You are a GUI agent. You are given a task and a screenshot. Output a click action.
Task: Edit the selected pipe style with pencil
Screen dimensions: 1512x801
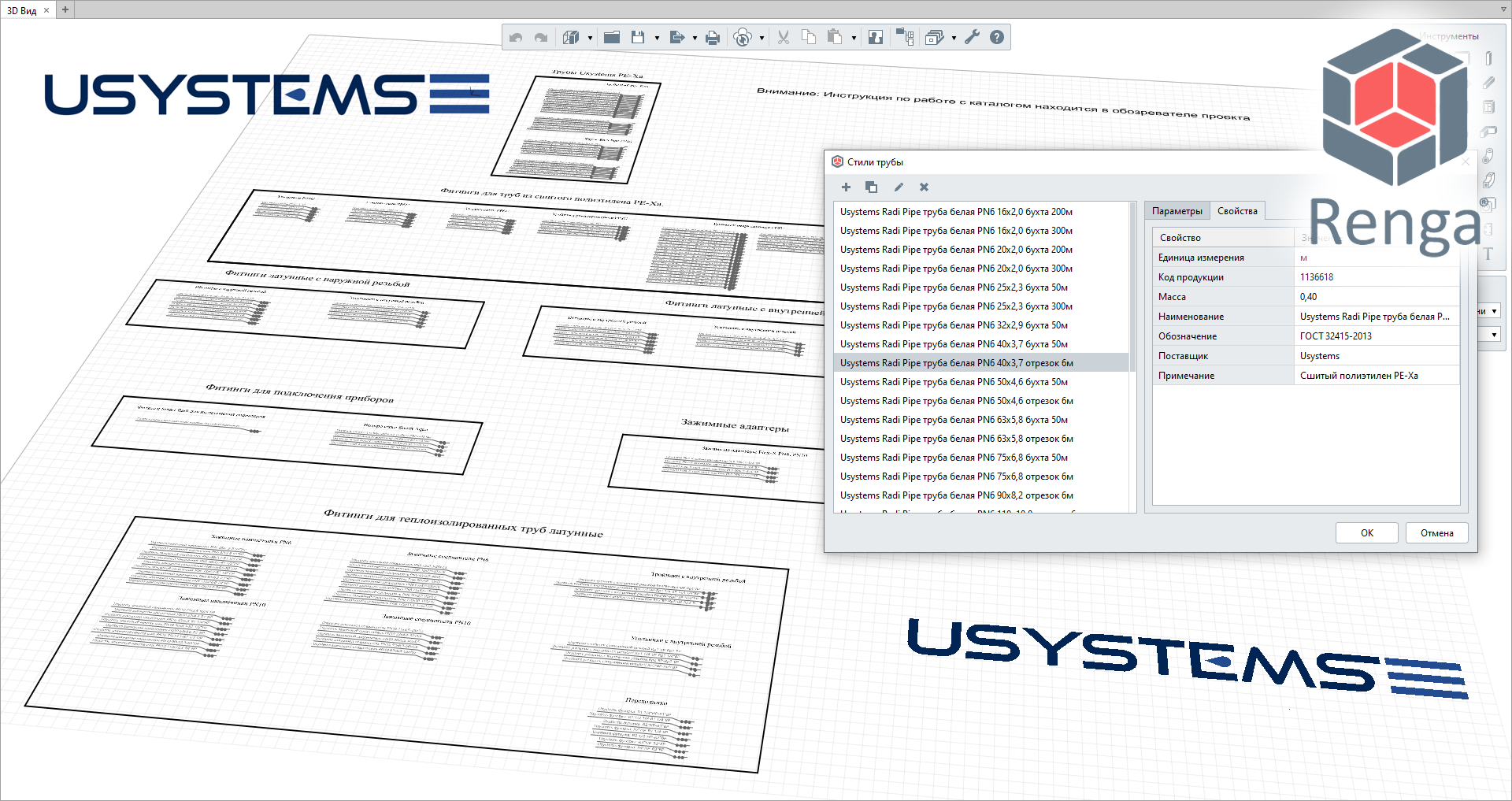(x=899, y=187)
